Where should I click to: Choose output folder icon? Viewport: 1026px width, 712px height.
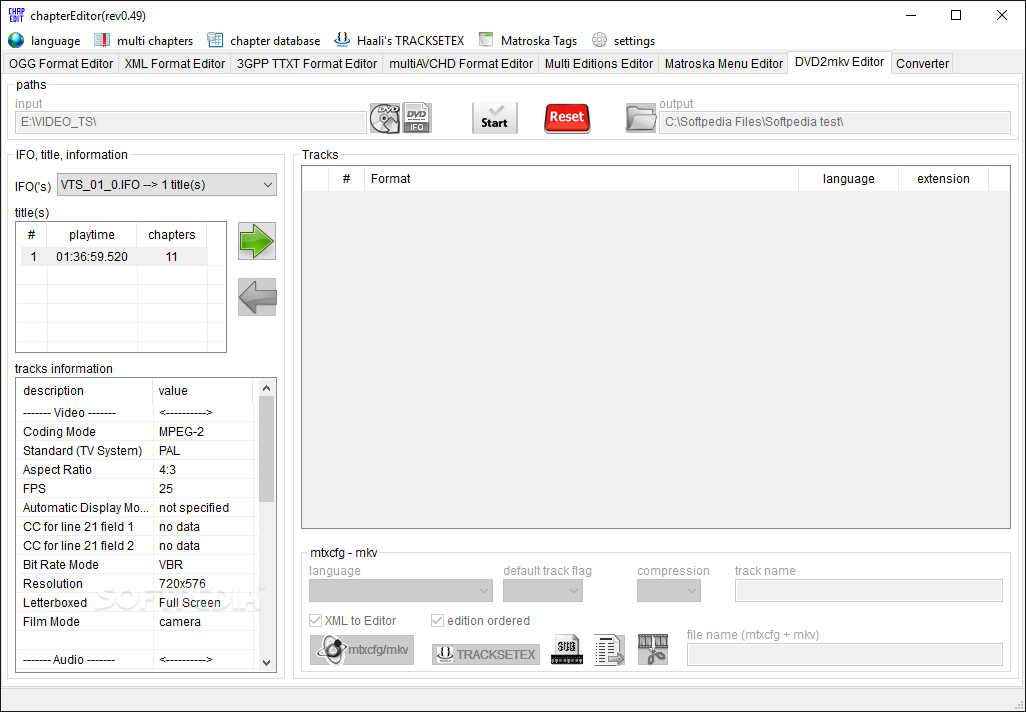pyautogui.click(x=641, y=118)
